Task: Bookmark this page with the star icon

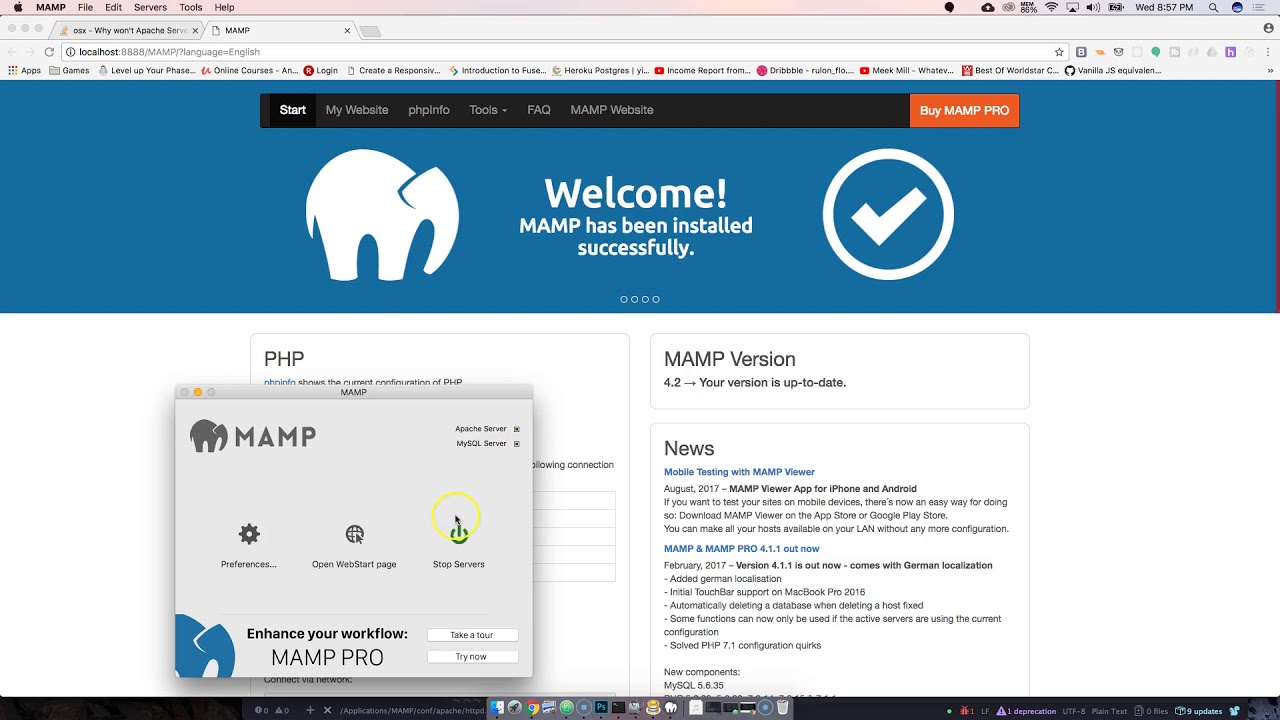Action: (x=1059, y=52)
